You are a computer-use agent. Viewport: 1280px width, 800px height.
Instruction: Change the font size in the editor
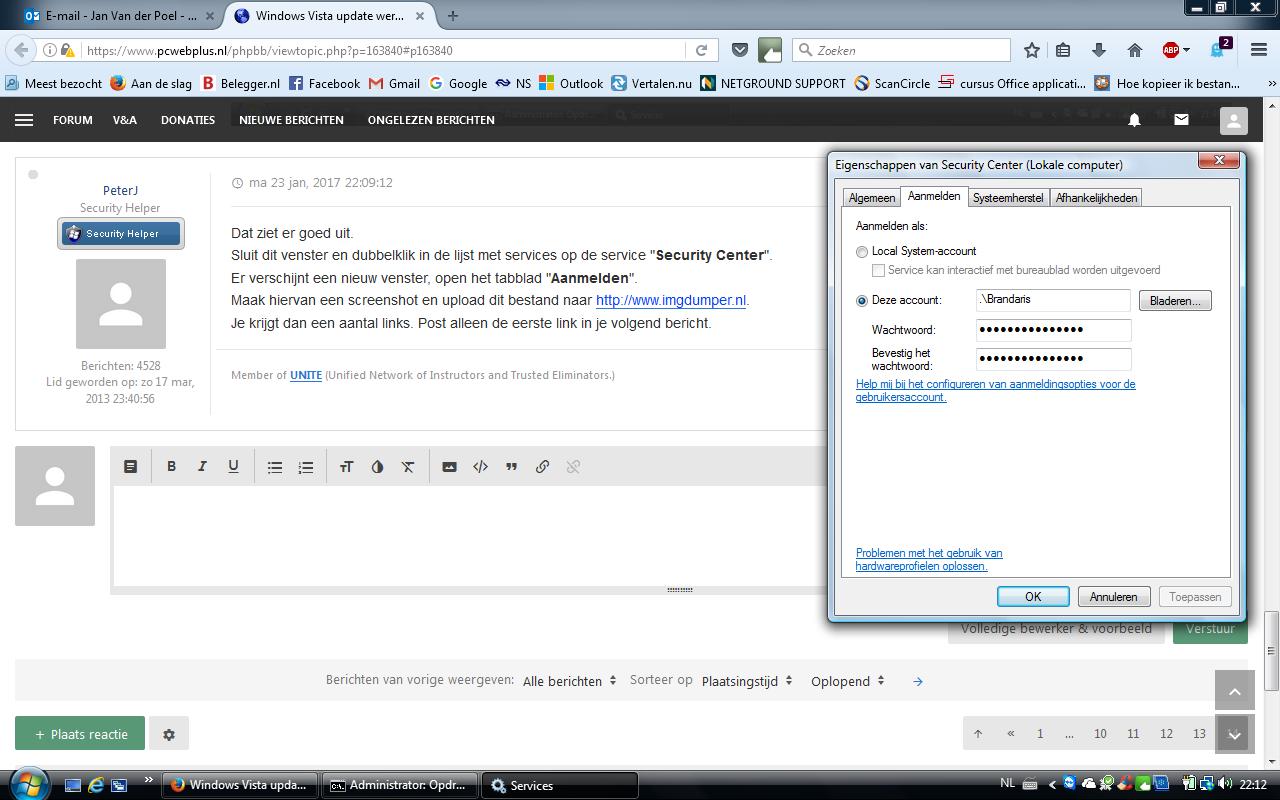click(346, 467)
